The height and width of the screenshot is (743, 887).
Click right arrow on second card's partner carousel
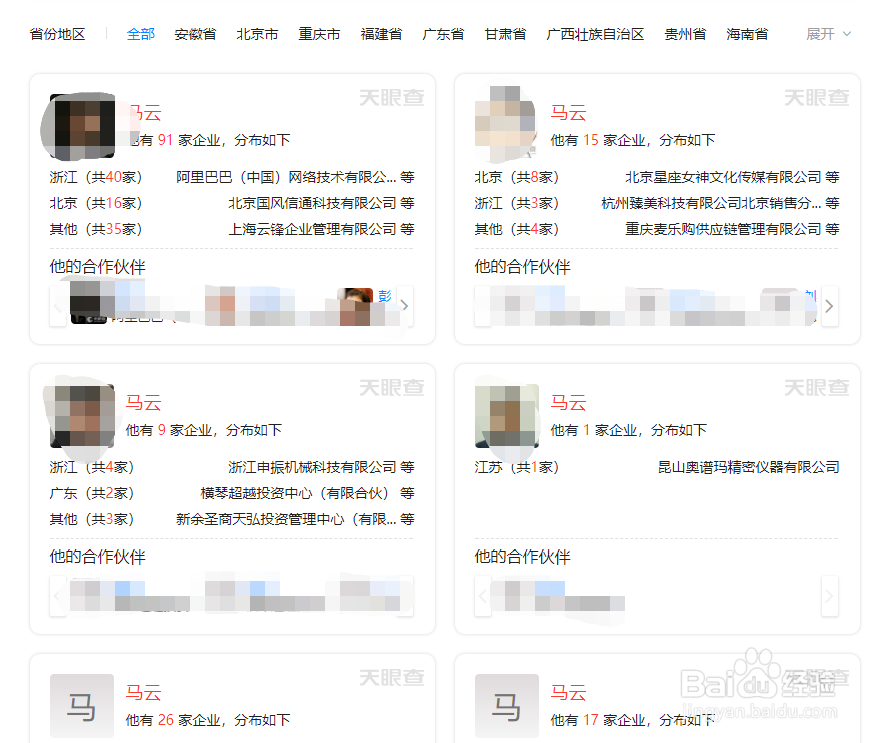point(829,307)
